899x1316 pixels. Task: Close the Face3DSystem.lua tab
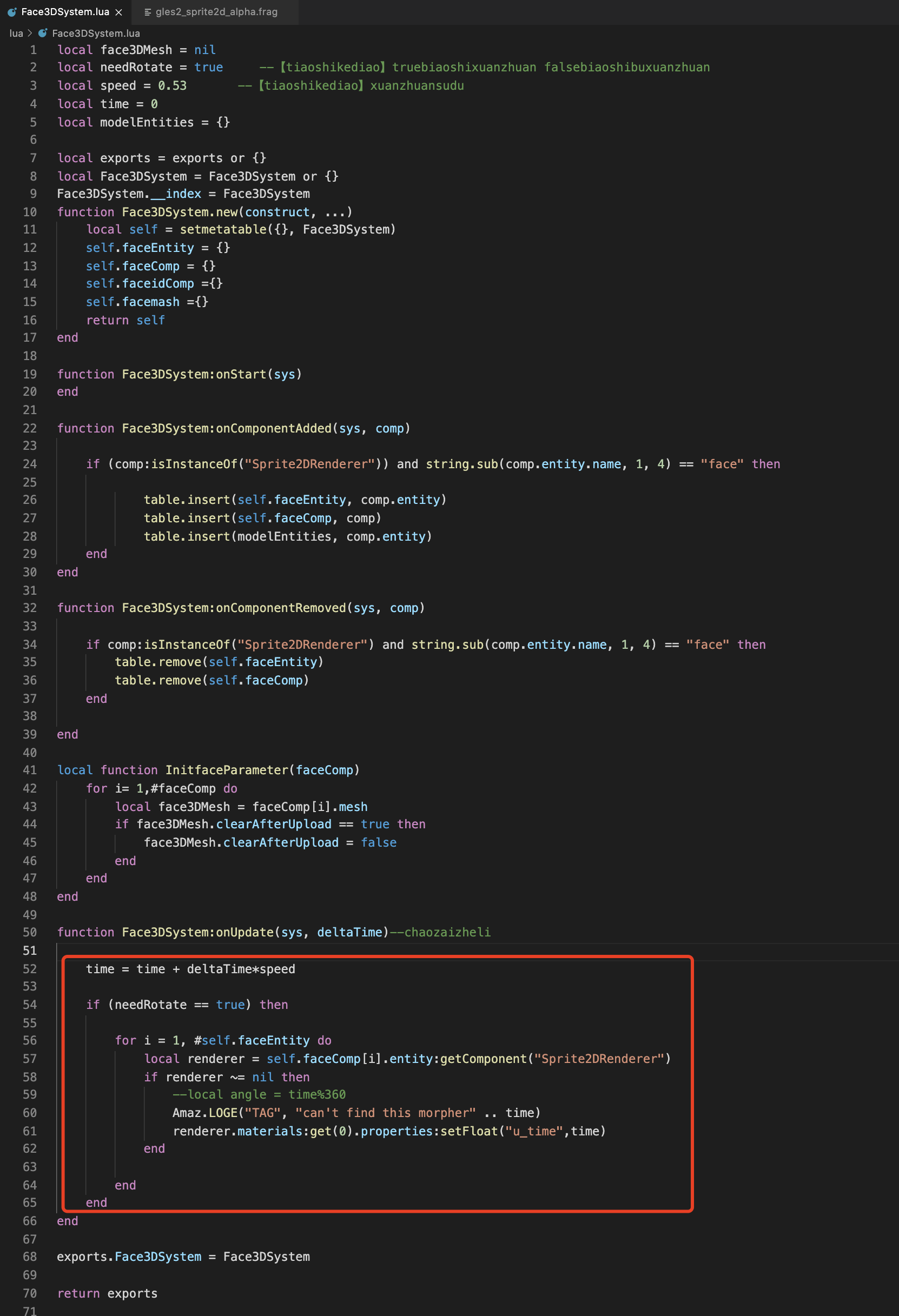(x=118, y=12)
